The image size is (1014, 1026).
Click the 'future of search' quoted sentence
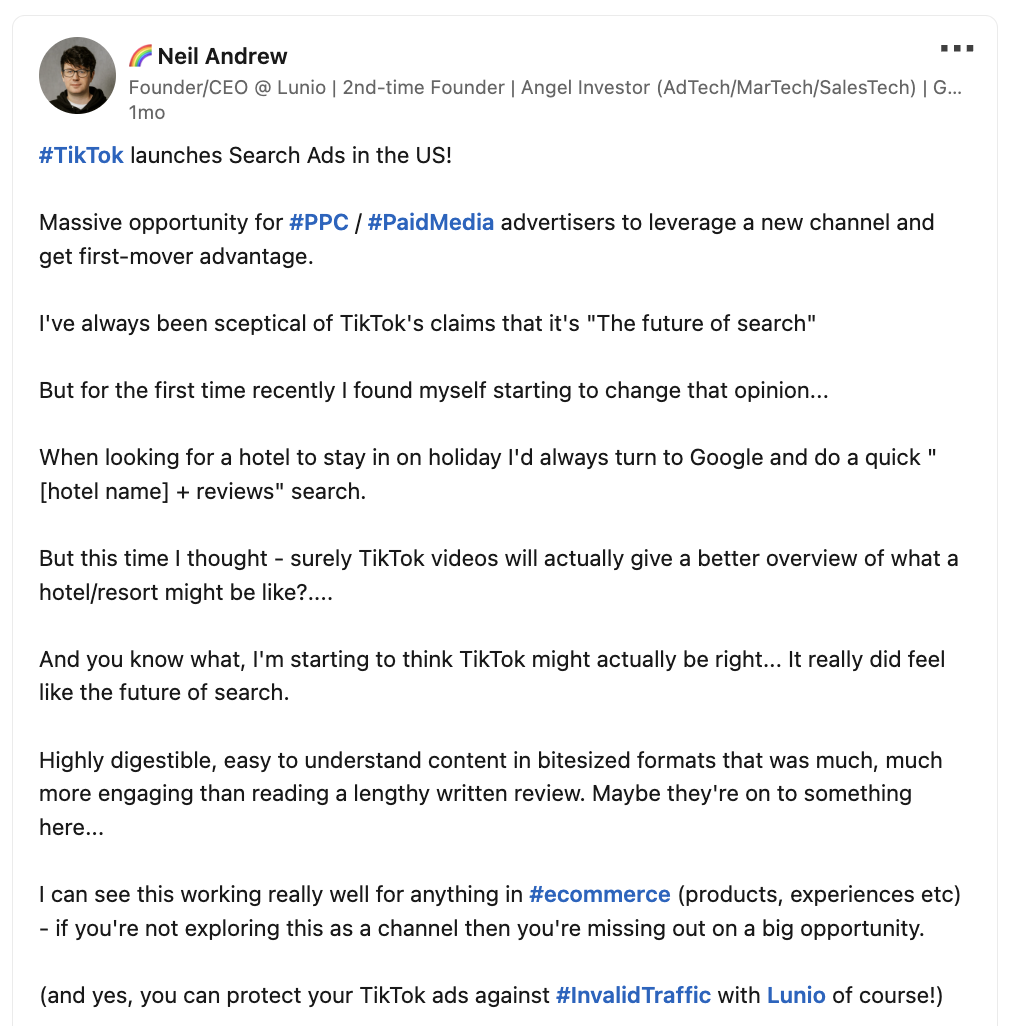coord(427,323)
